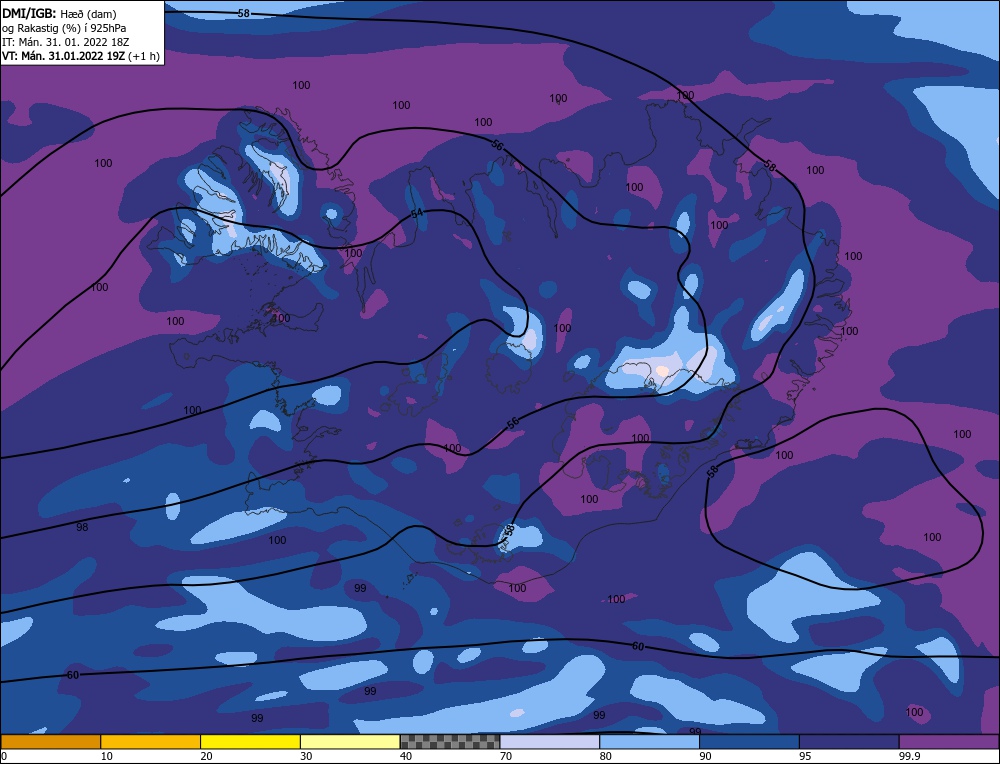Click the "40" legend tick label
Viewport: 1000px width, 764px height.
[406, 756]
